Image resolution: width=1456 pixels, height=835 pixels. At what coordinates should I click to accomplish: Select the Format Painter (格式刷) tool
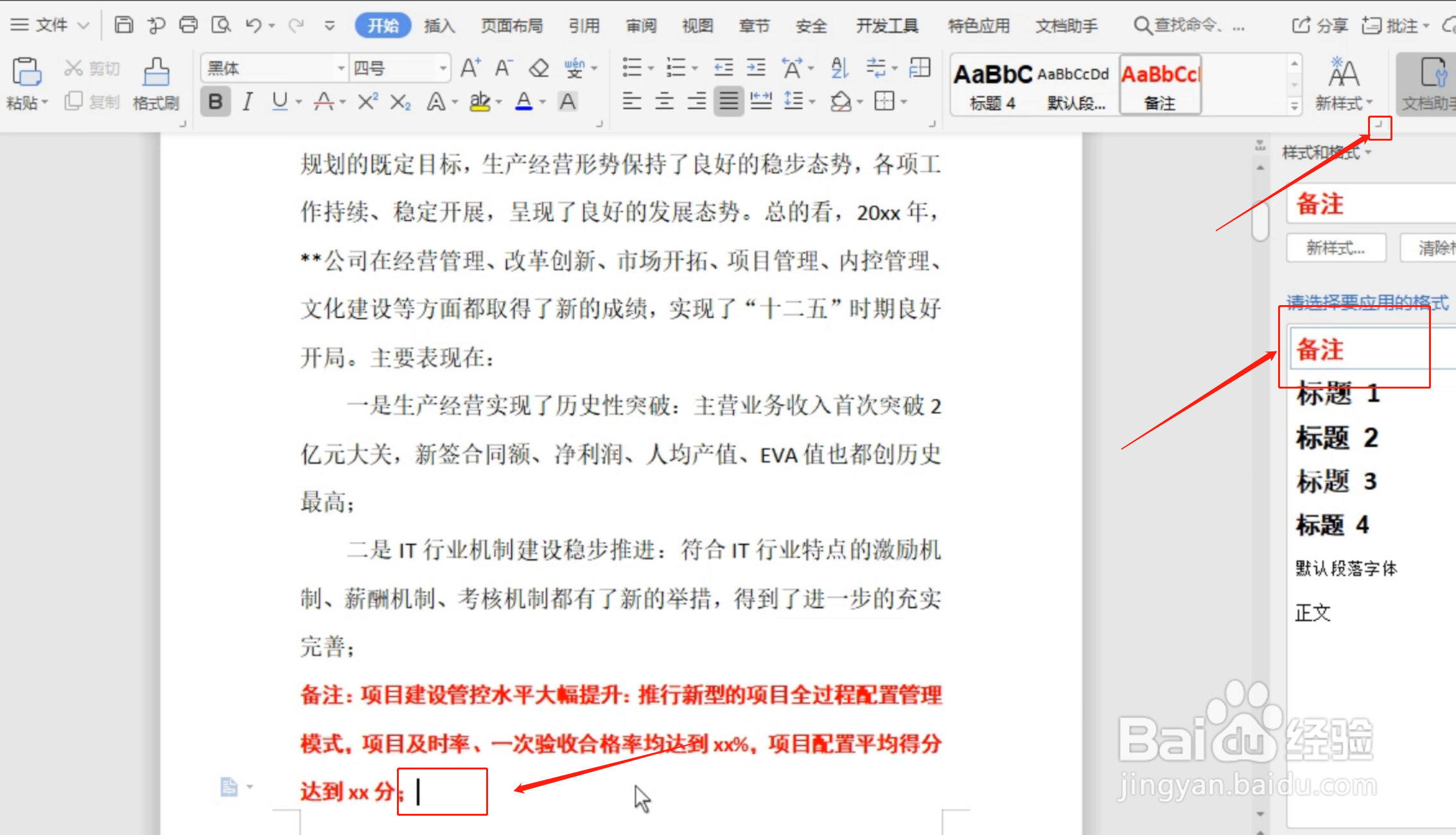[x=155, y=83]
